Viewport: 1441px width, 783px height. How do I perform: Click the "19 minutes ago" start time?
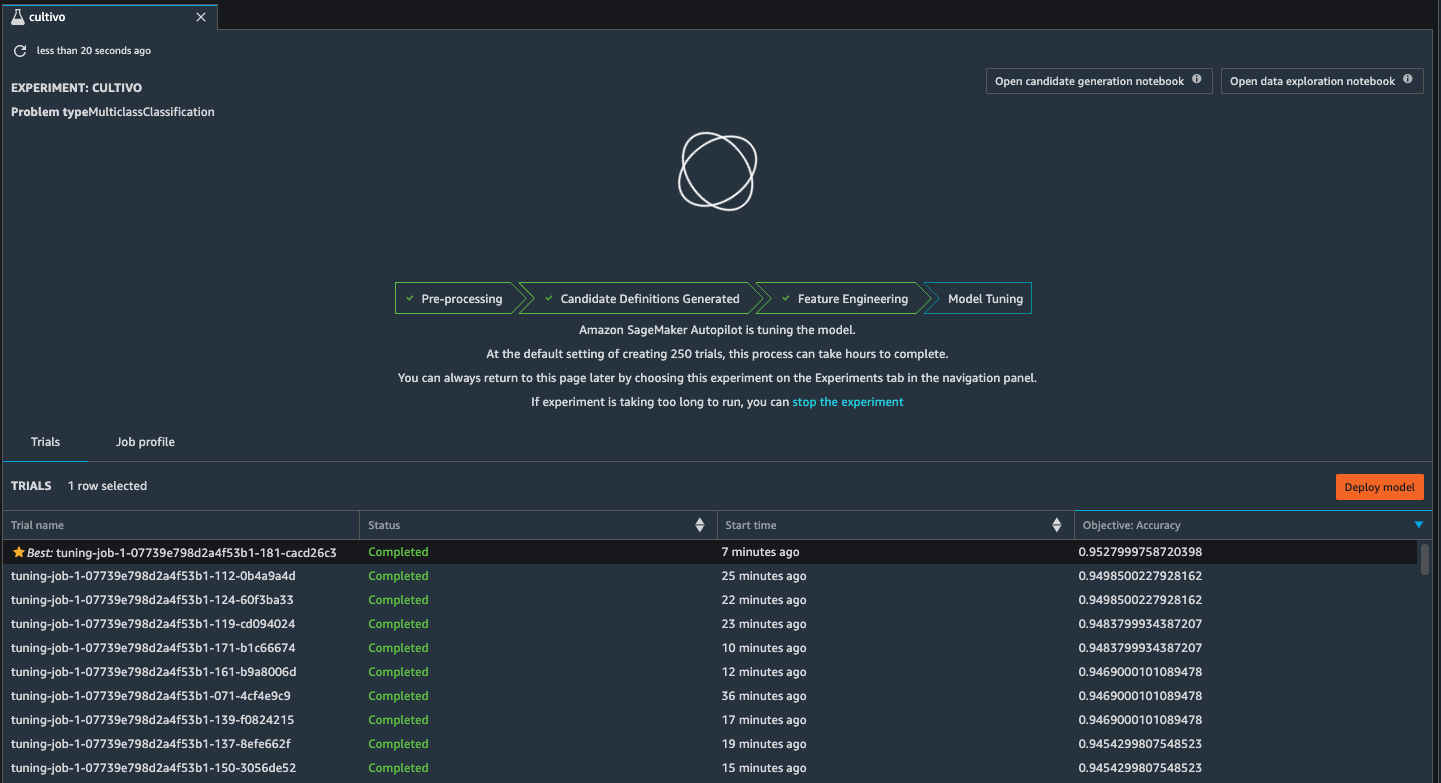click(764, 744)
